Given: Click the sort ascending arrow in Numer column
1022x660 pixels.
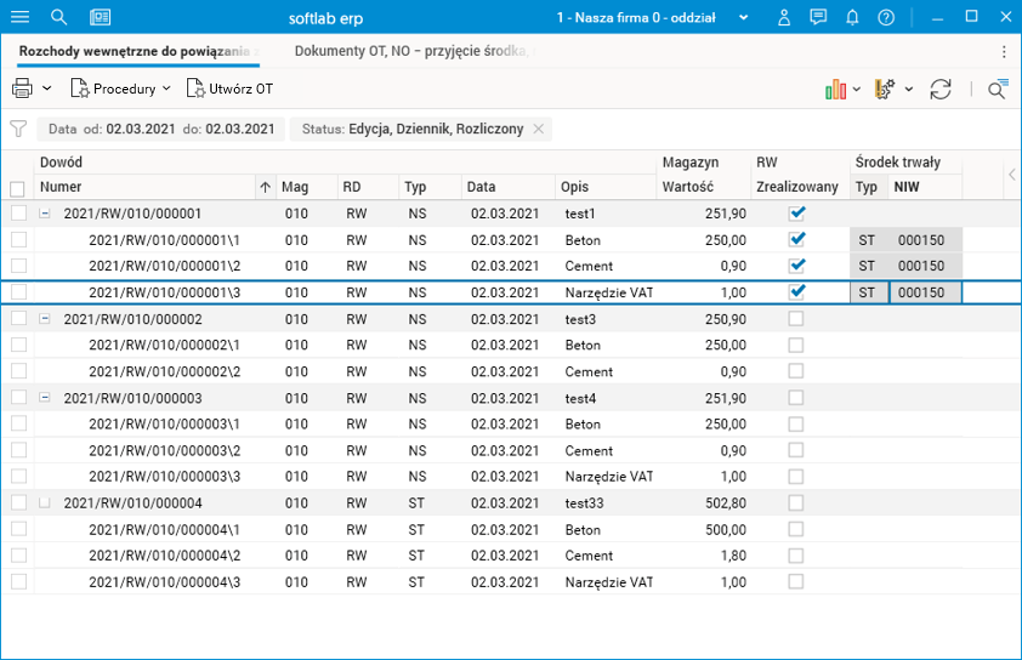Looking at the screenshot, I should [x=265, y=187].
